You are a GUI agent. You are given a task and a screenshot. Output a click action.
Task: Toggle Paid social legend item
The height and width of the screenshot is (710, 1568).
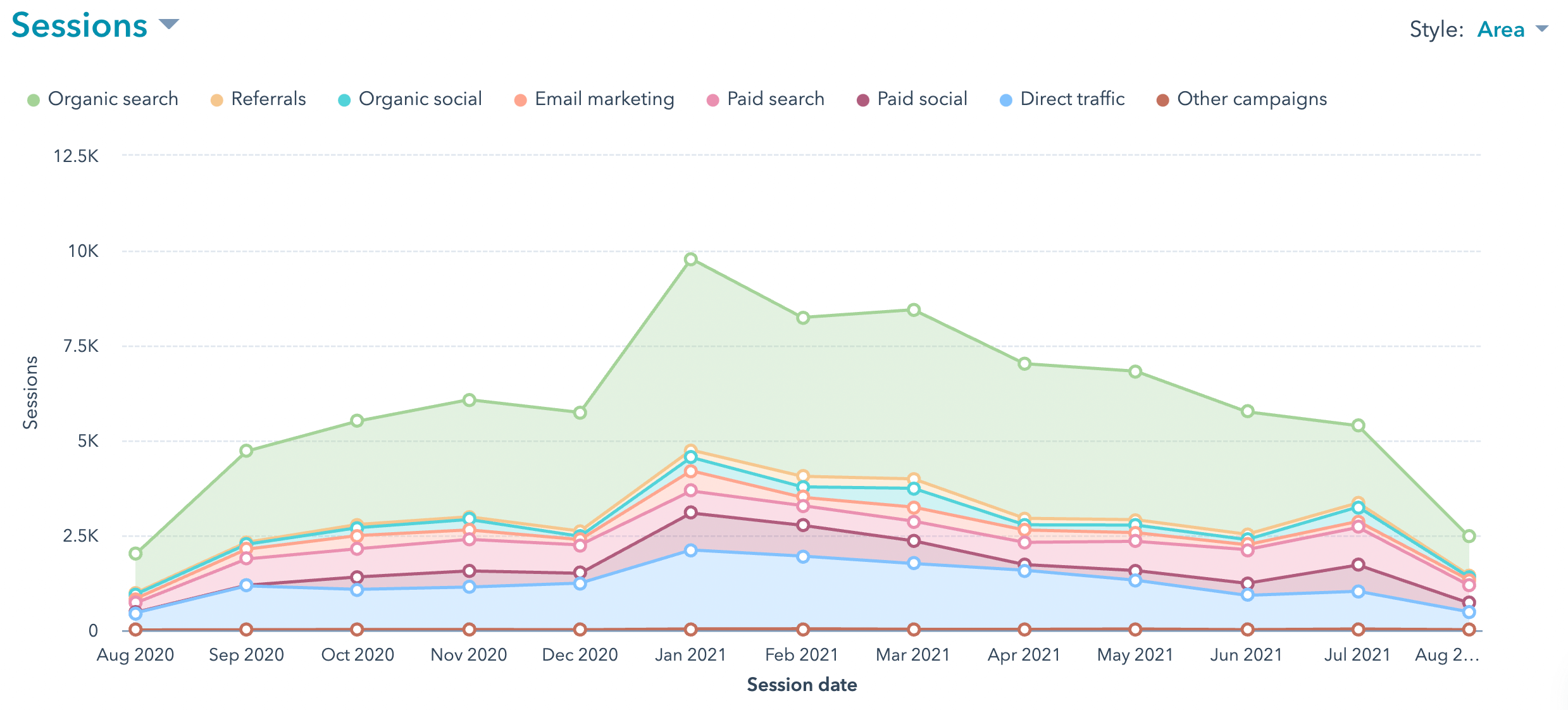[912, 99]
